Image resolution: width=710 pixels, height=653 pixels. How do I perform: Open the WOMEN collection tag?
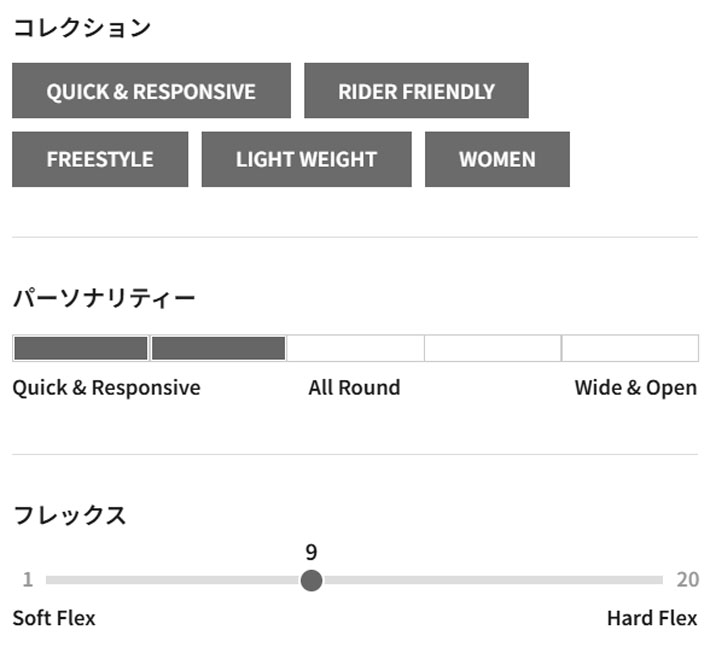[x=497, y=159]
